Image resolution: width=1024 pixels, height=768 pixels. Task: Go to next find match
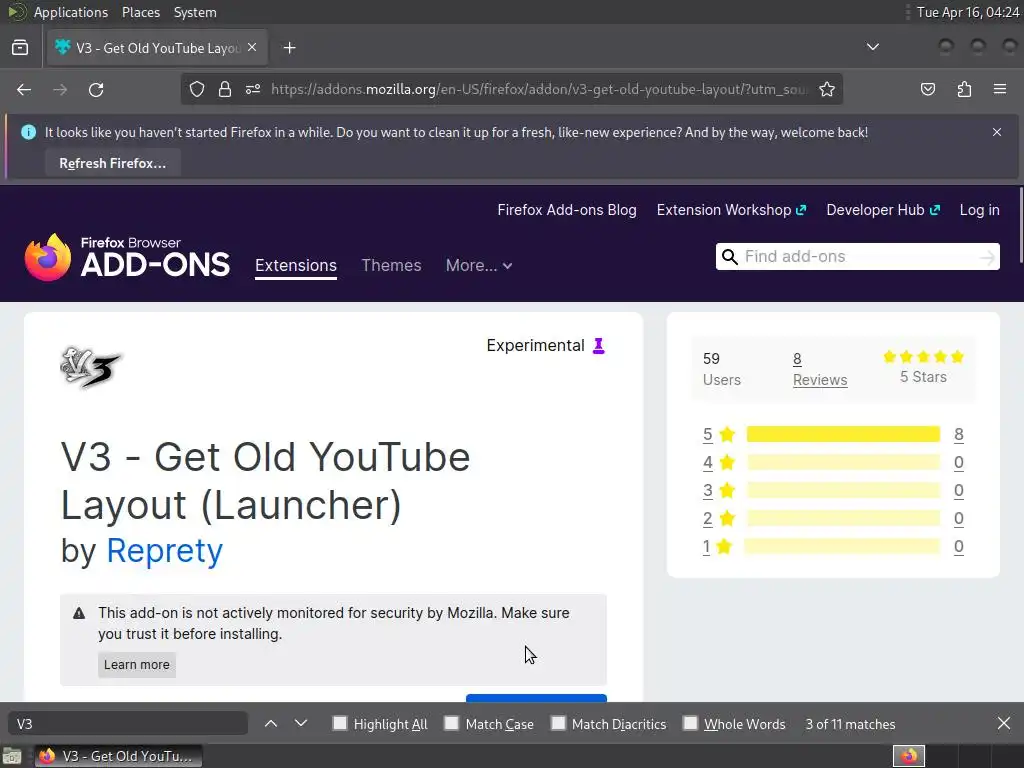(300, 724)
